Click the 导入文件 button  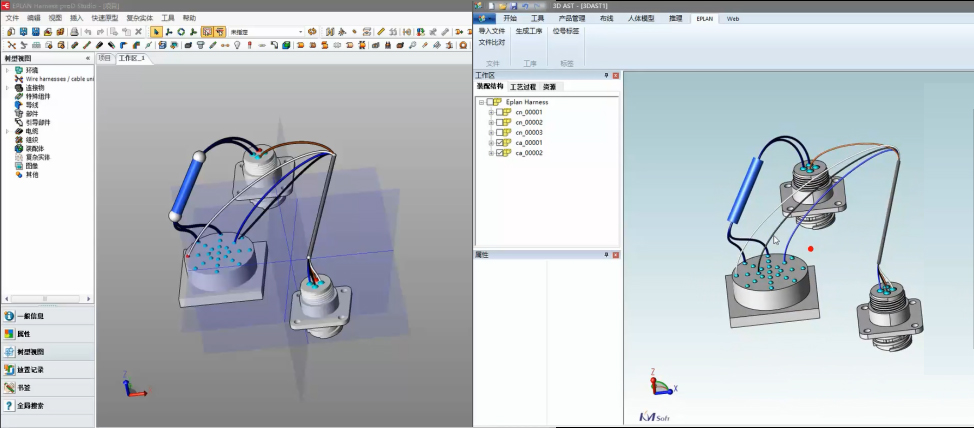tap(491, 31)
